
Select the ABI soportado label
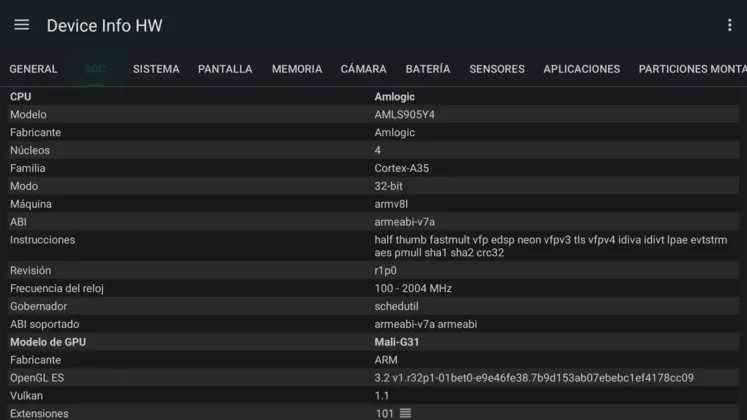click(44, 324)
